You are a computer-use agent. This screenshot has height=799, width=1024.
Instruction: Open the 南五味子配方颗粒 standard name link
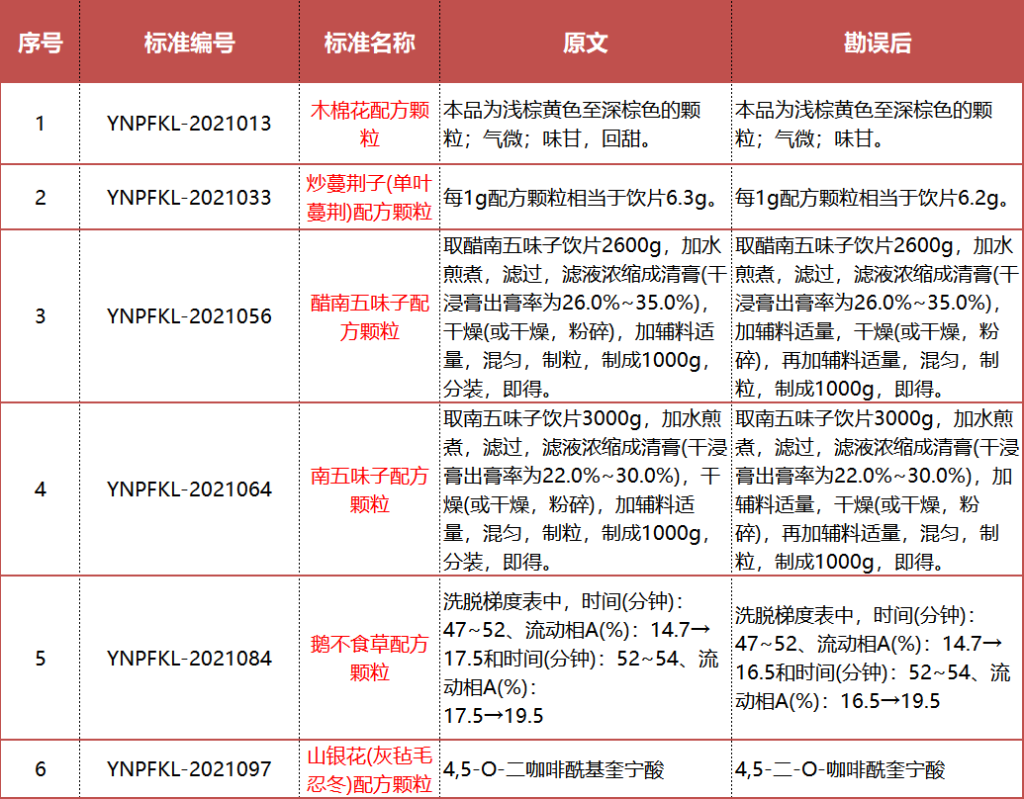pos(369,489)
